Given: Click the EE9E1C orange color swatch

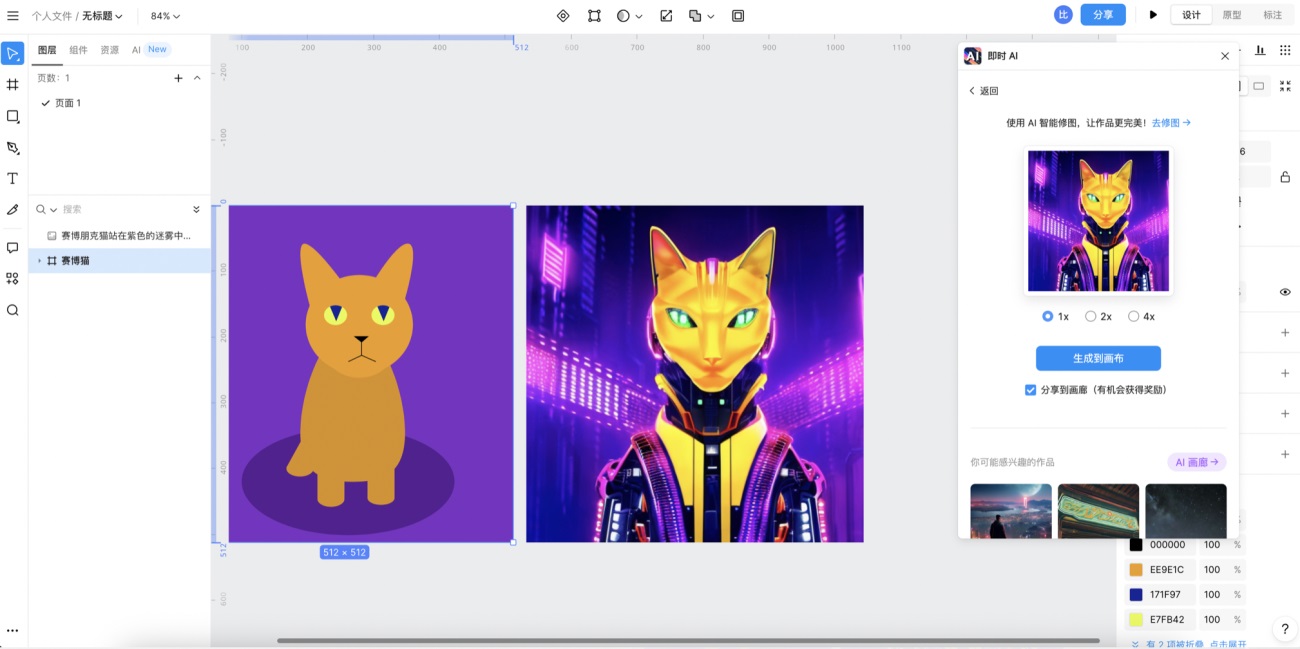Looking at the screenshot, I should pyautogui.click(x=1136, y=570).
